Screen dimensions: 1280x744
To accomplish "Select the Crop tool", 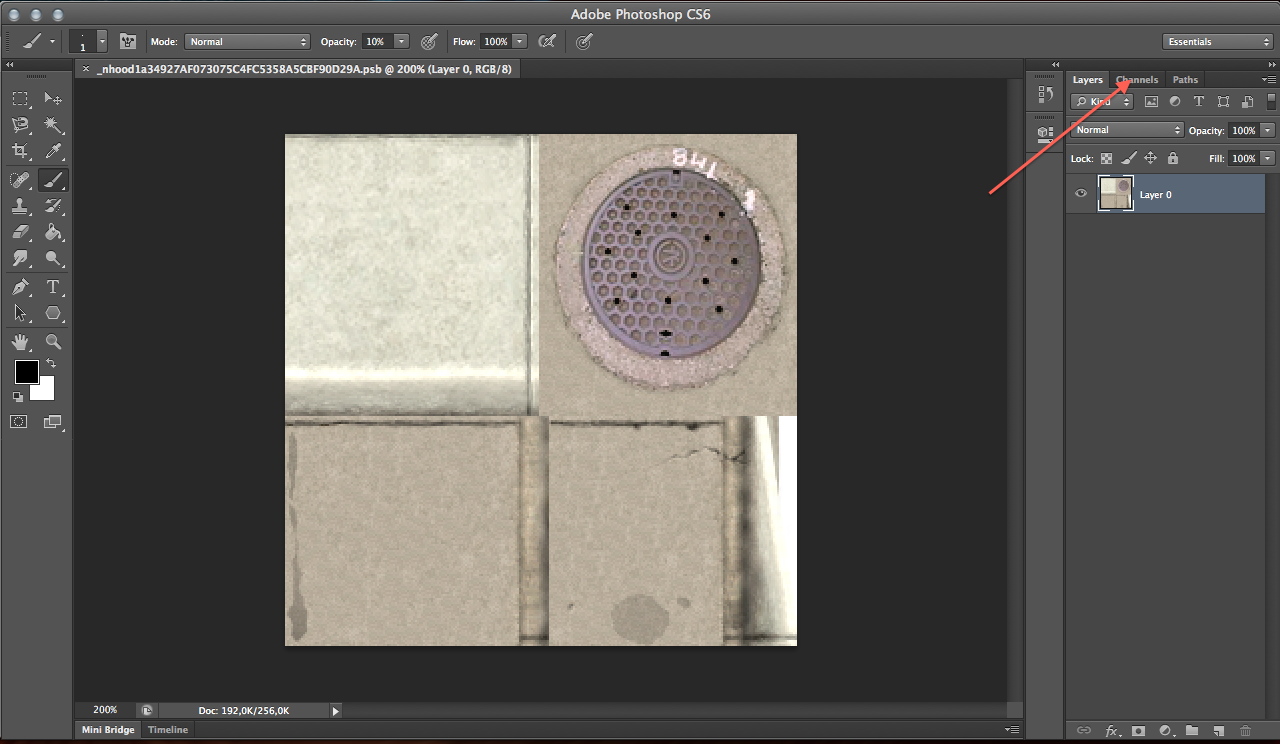I will click(x=20, y=152).
